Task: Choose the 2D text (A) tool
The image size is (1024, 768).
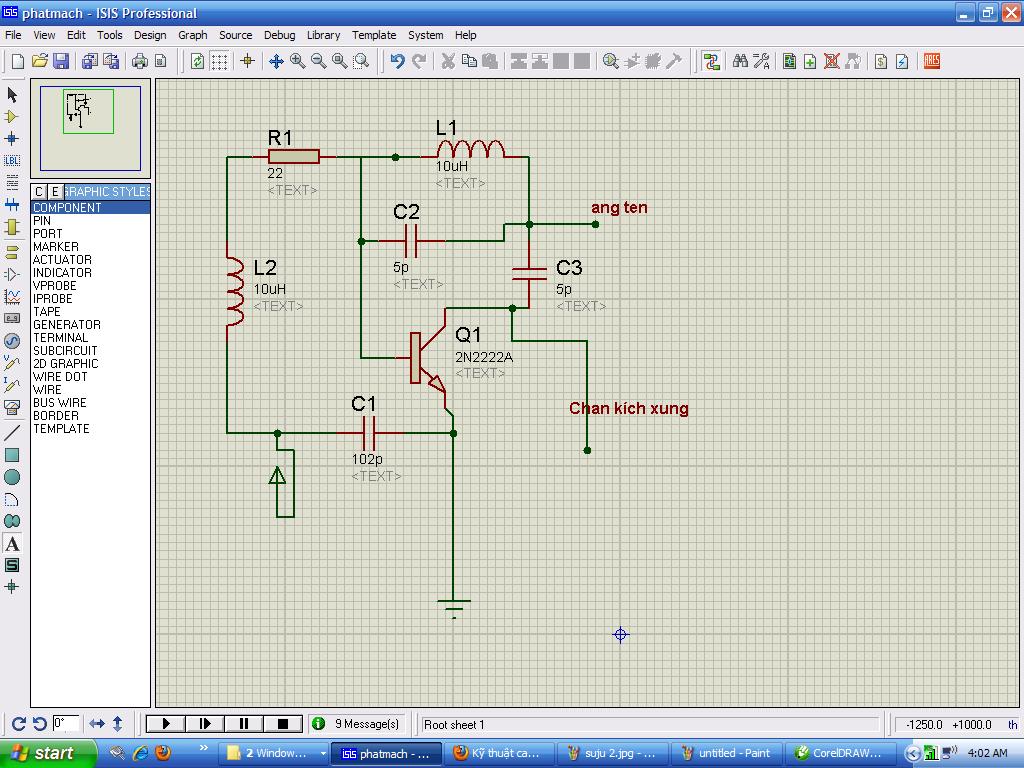Action: click(12, 544)
